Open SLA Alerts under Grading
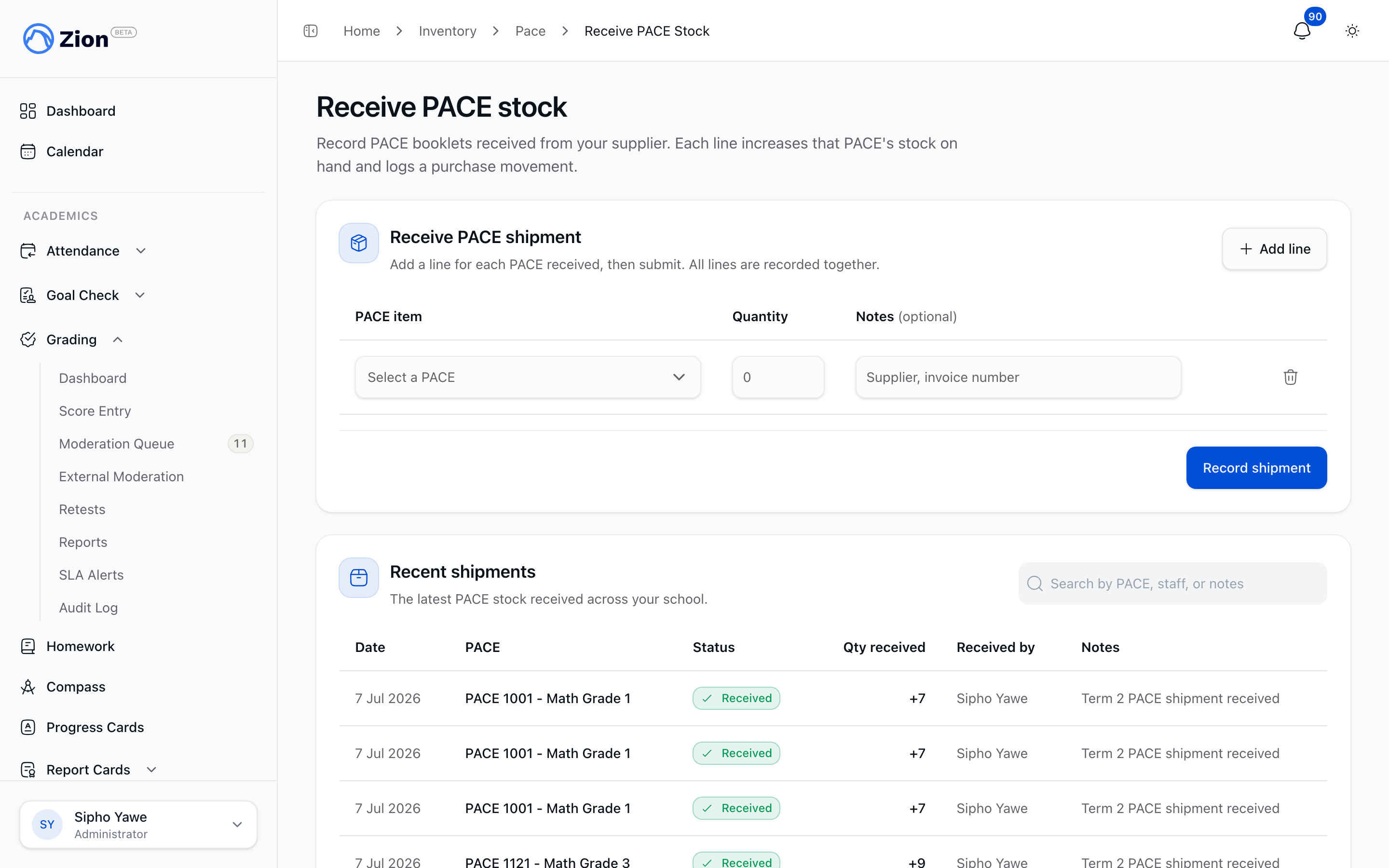The image size is (1389, 868). (x=91, y=575)
